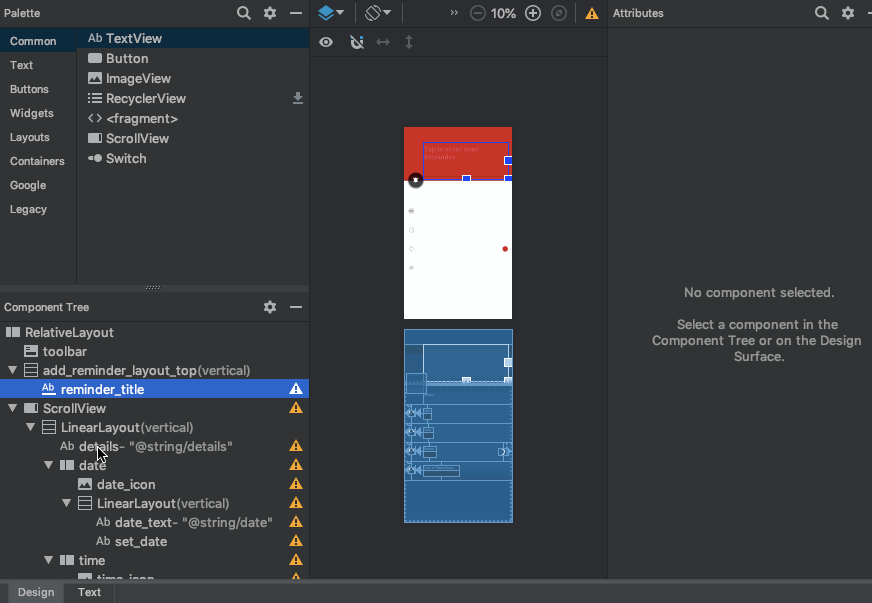The height and width of the screenshot is (603, 872).
Task: Choose fragment in the palette
Action: coord(193,118)
